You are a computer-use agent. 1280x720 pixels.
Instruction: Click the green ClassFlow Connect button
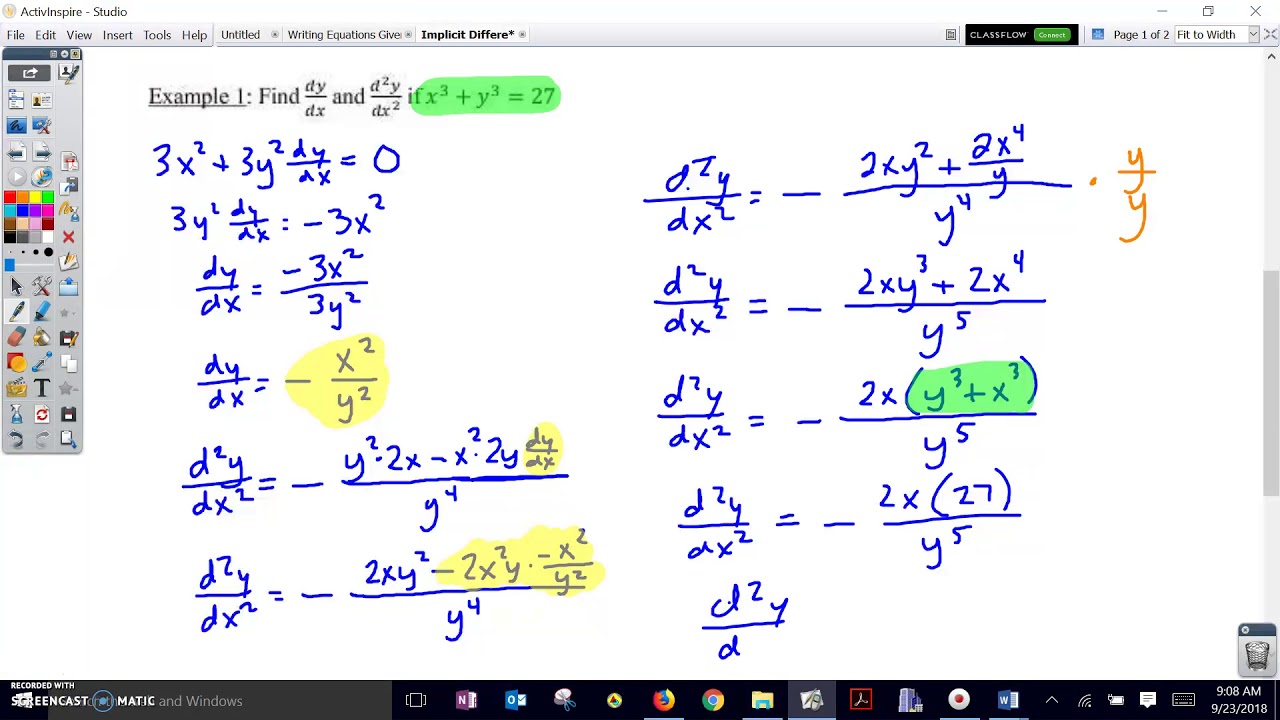(x=1051, y=35)
